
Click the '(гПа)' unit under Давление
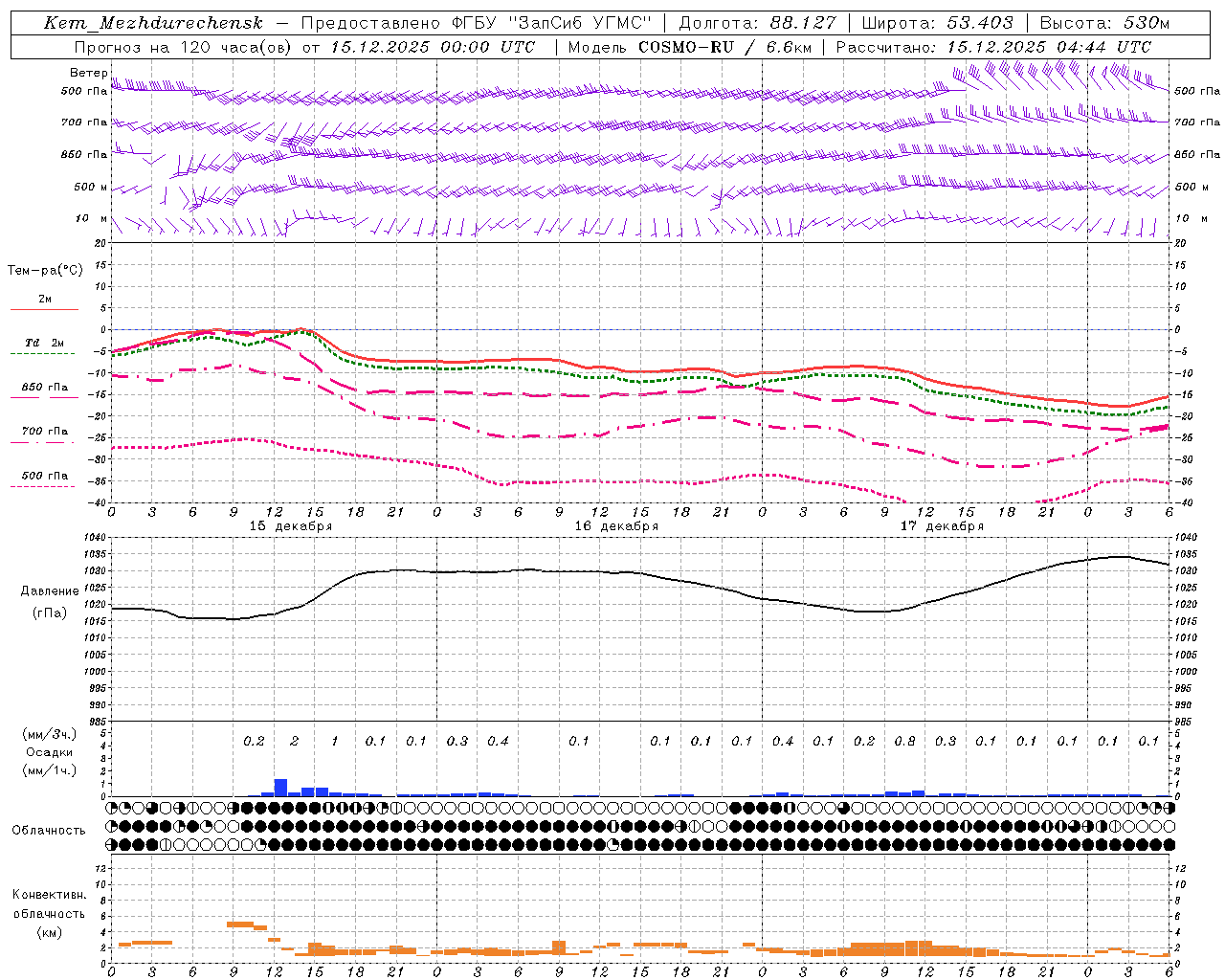[50, 613]
